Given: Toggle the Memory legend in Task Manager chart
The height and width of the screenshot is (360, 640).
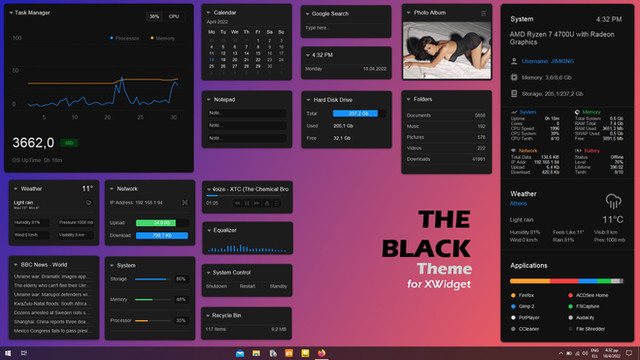Looking at the screenshot, I should (x=162, y=38).
